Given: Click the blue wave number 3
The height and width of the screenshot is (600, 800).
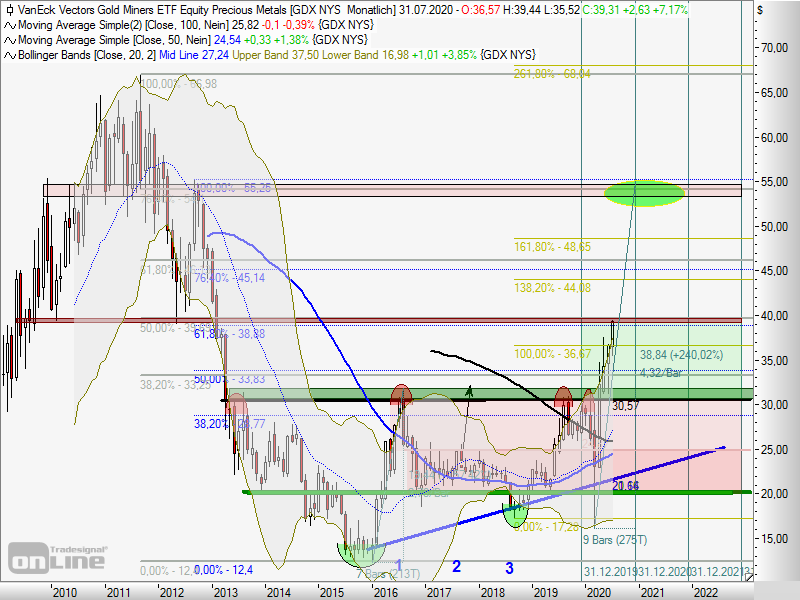Looking at the screenshot, I should pos(509,568).
